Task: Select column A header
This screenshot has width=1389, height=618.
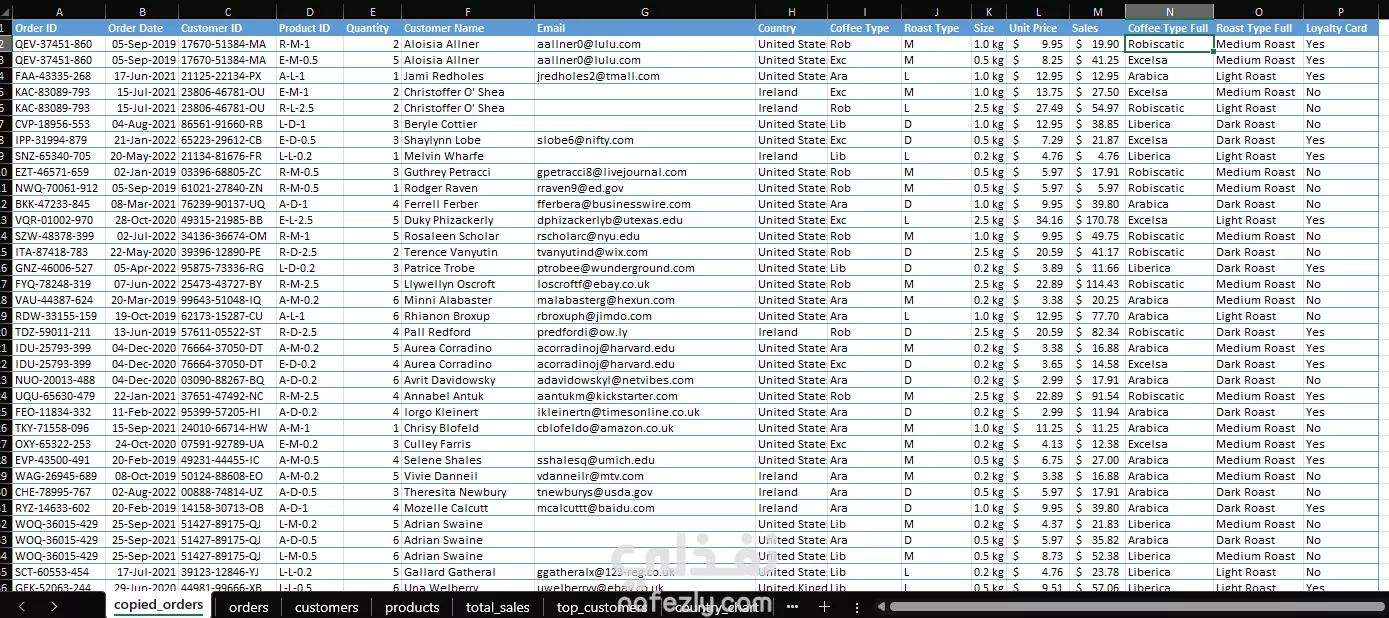Action: pyautogui.click(x=59, y=12)
